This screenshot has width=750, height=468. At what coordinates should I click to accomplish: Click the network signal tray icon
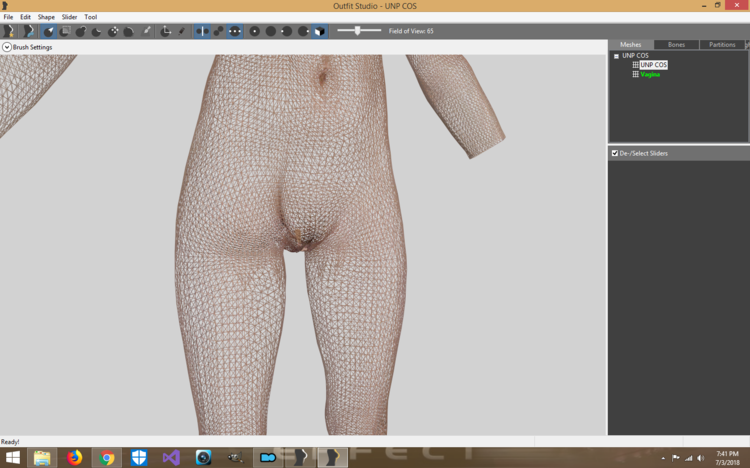pos(688,458)
